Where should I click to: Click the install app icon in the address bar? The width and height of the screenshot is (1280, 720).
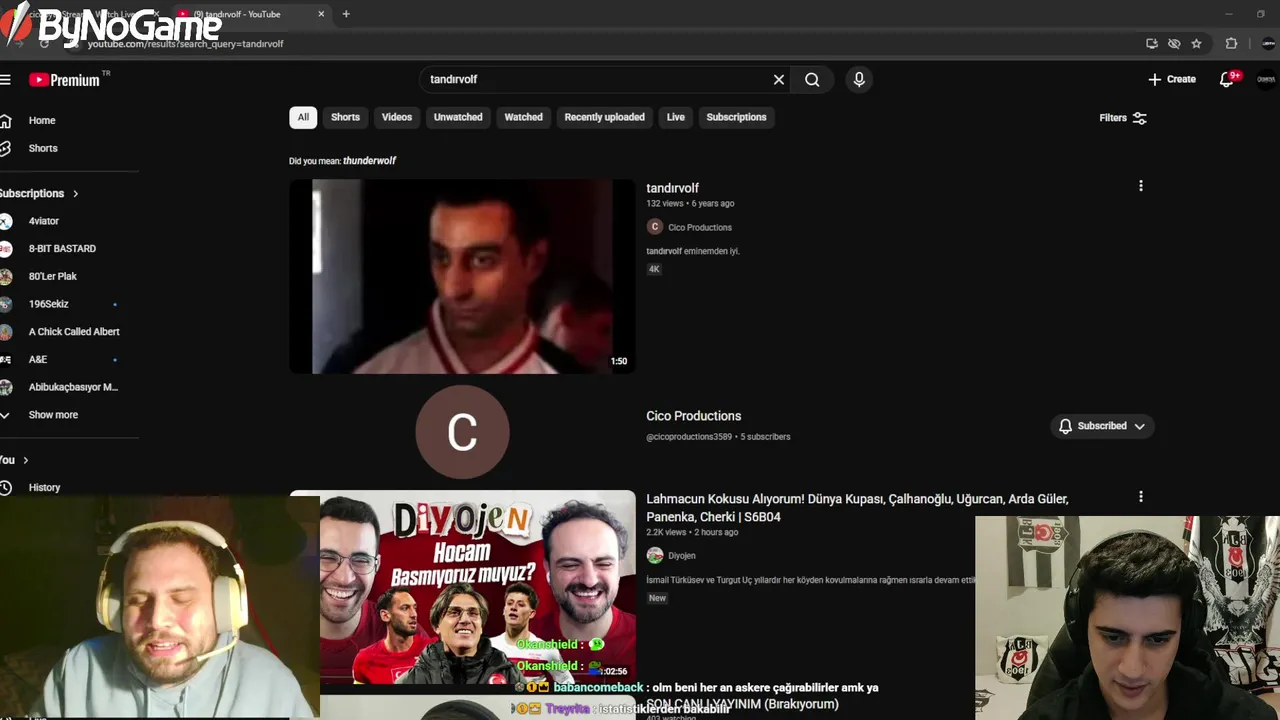coord(1152,44)
